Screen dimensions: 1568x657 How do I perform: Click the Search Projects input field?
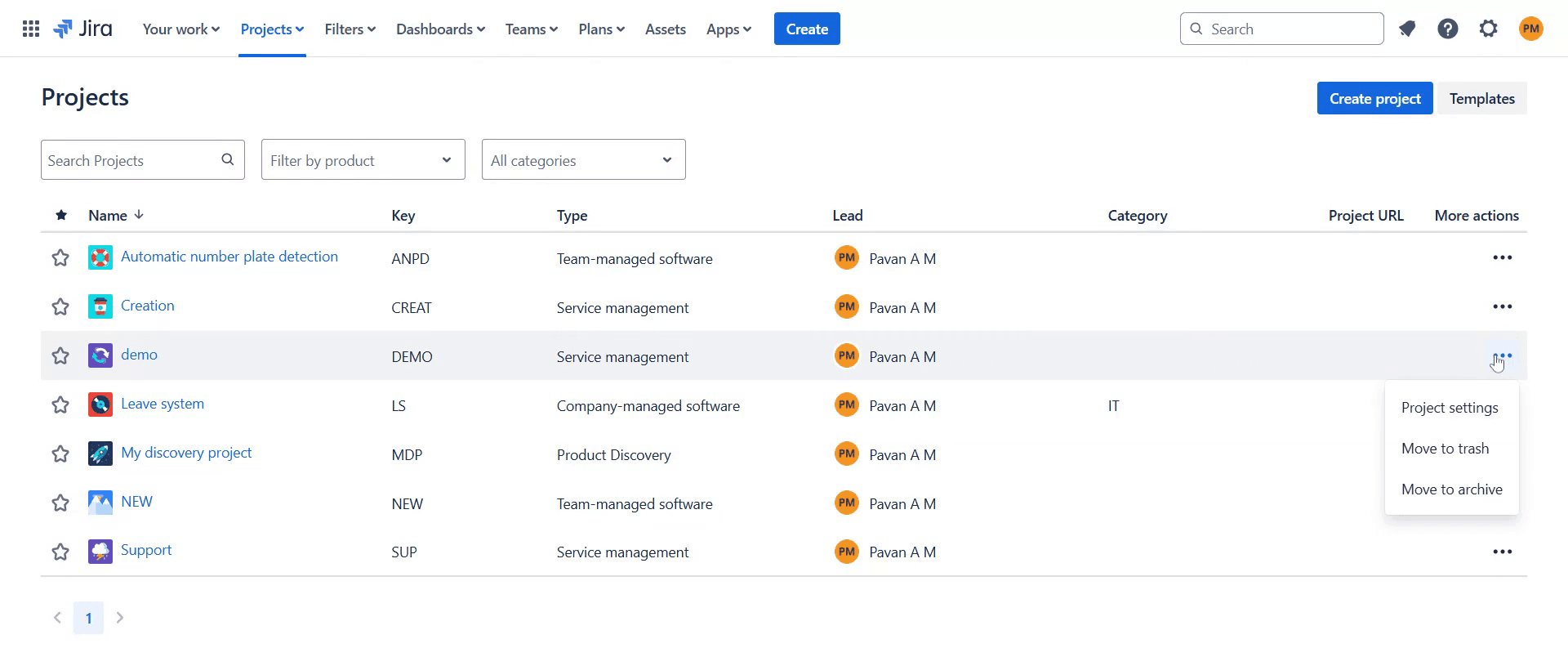(131, 160)
